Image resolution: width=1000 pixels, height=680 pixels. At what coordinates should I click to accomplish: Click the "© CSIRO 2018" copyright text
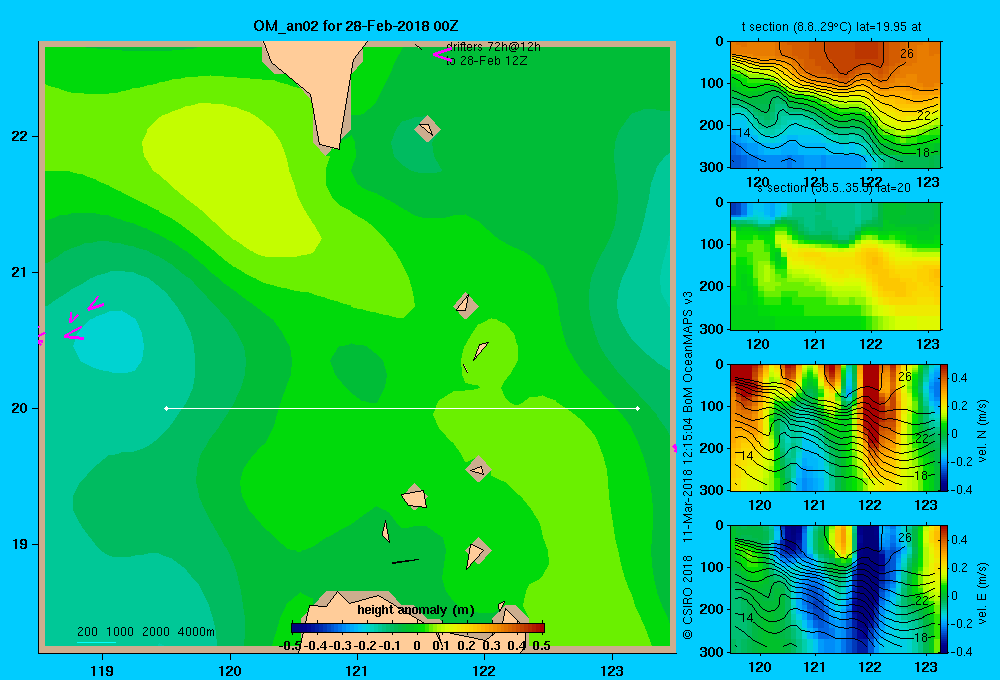point(688,596)
